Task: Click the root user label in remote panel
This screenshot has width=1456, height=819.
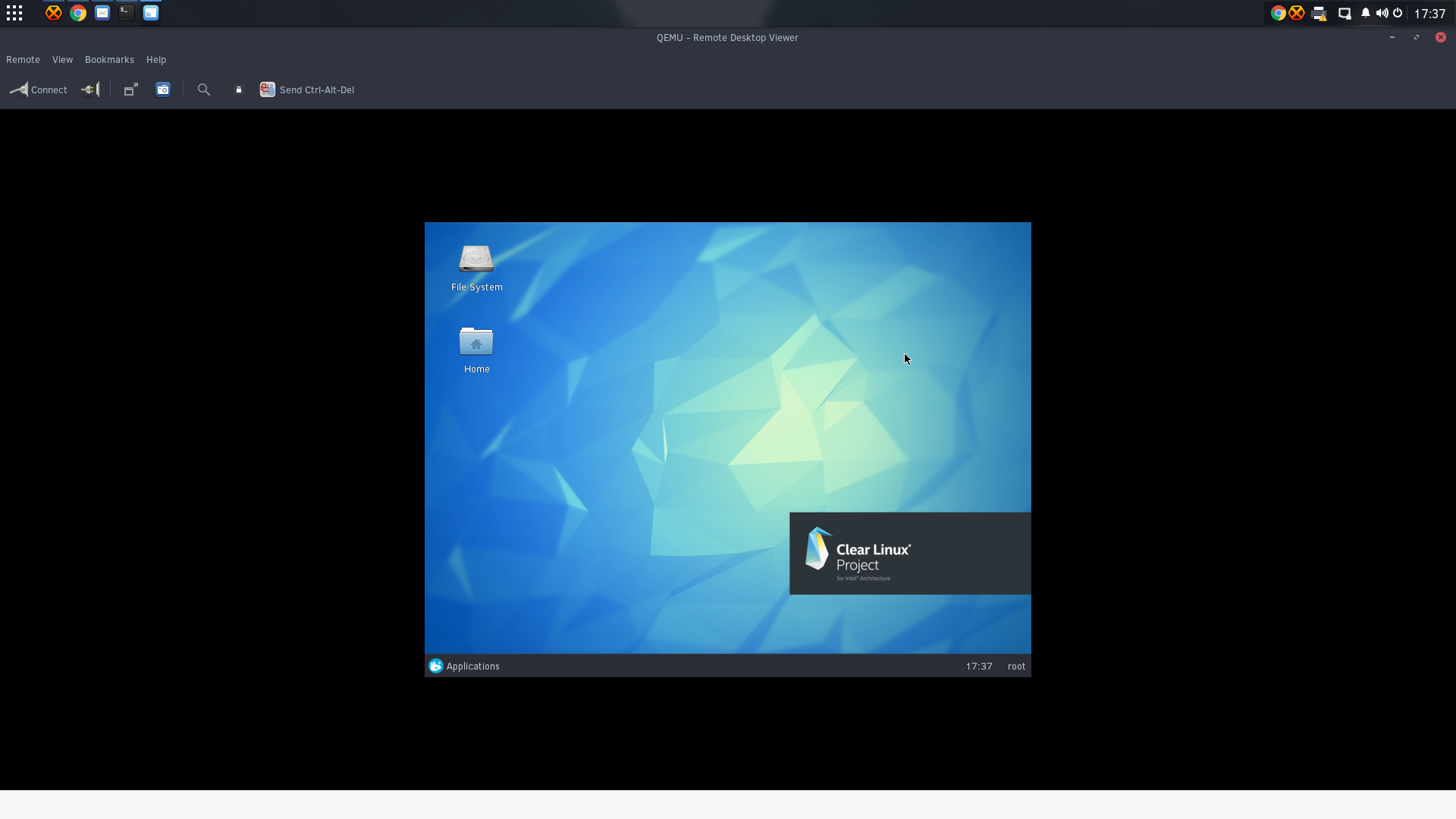Action: click(1016, 667)
